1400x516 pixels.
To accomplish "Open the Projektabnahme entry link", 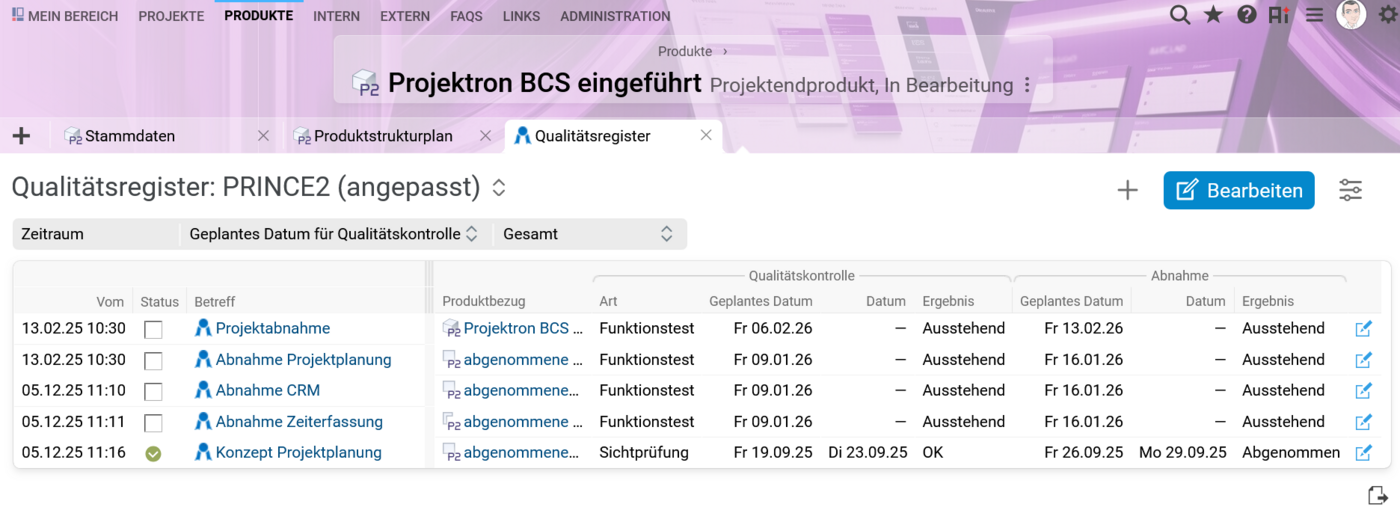I will point(273,329).
